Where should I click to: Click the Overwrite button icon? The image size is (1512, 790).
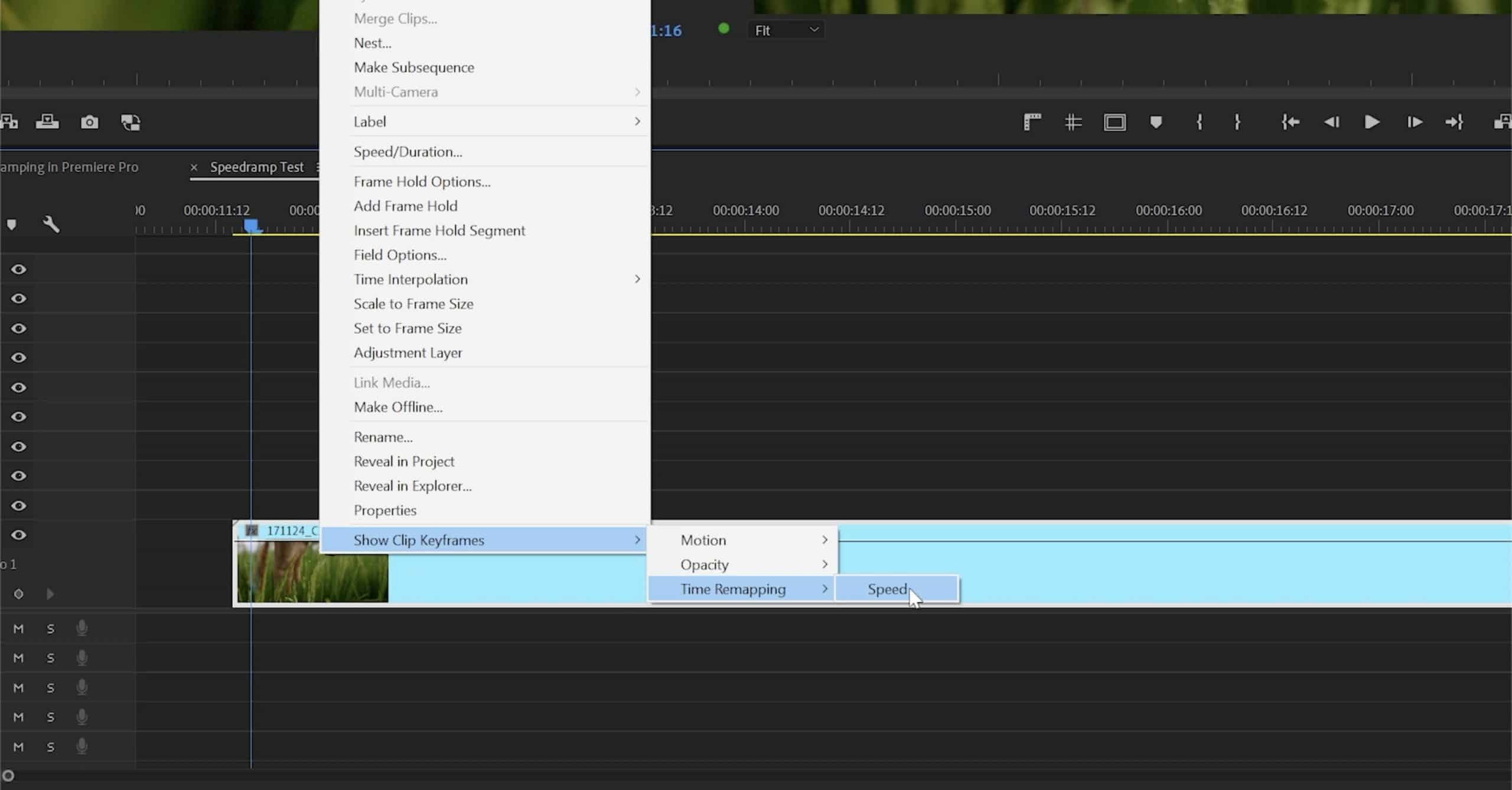click(47, 122)
